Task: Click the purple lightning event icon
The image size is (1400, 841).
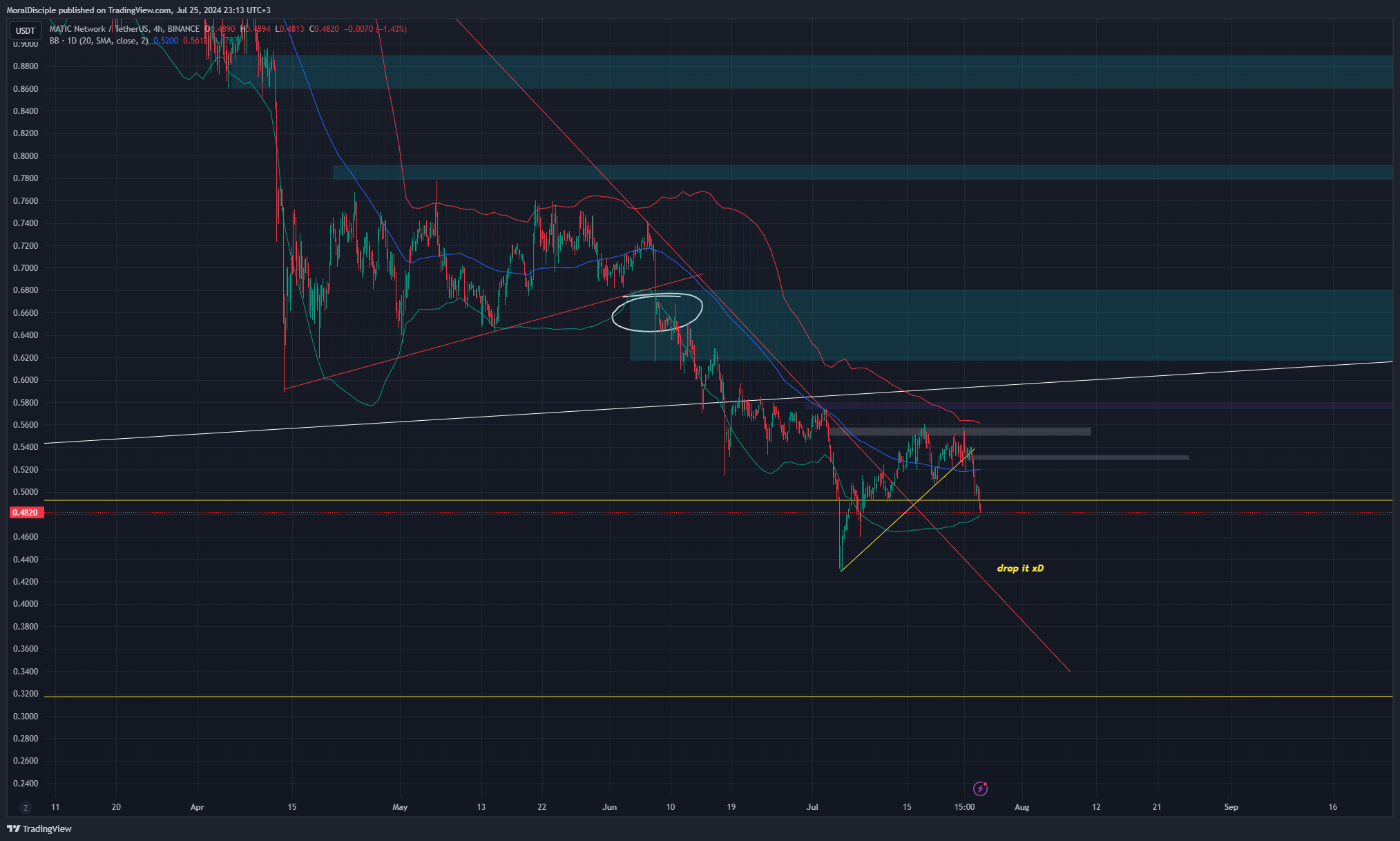Action: [x=980, y=788]
